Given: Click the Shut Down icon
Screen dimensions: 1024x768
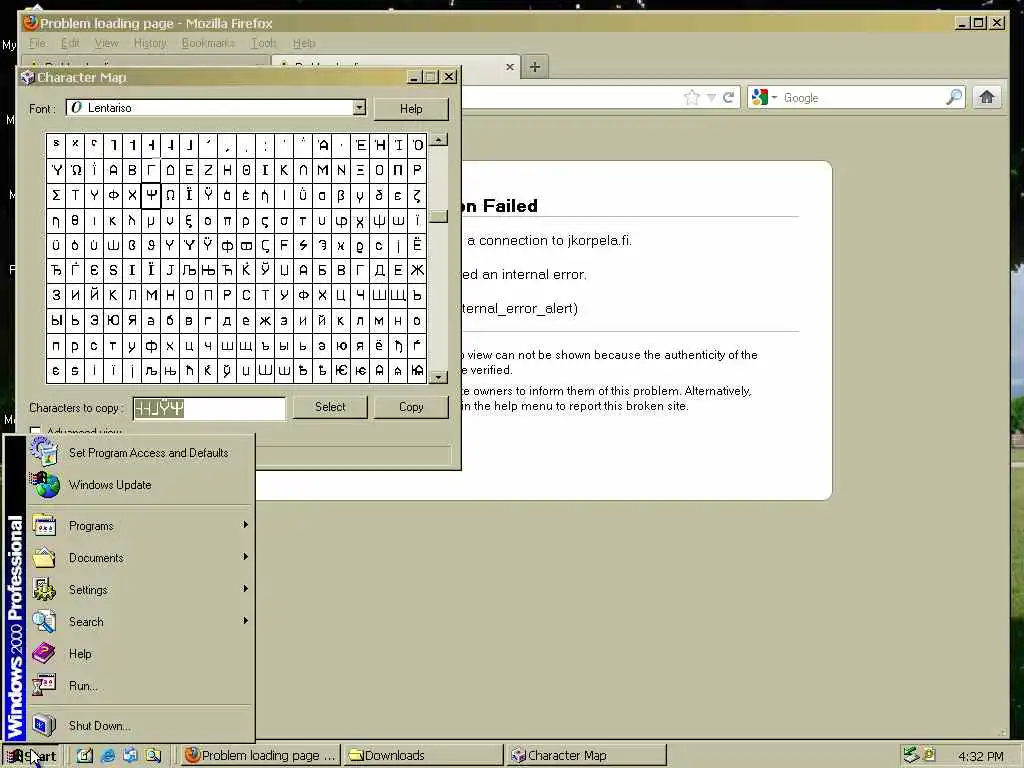Looking at the screenshot, I should point(44,725).
